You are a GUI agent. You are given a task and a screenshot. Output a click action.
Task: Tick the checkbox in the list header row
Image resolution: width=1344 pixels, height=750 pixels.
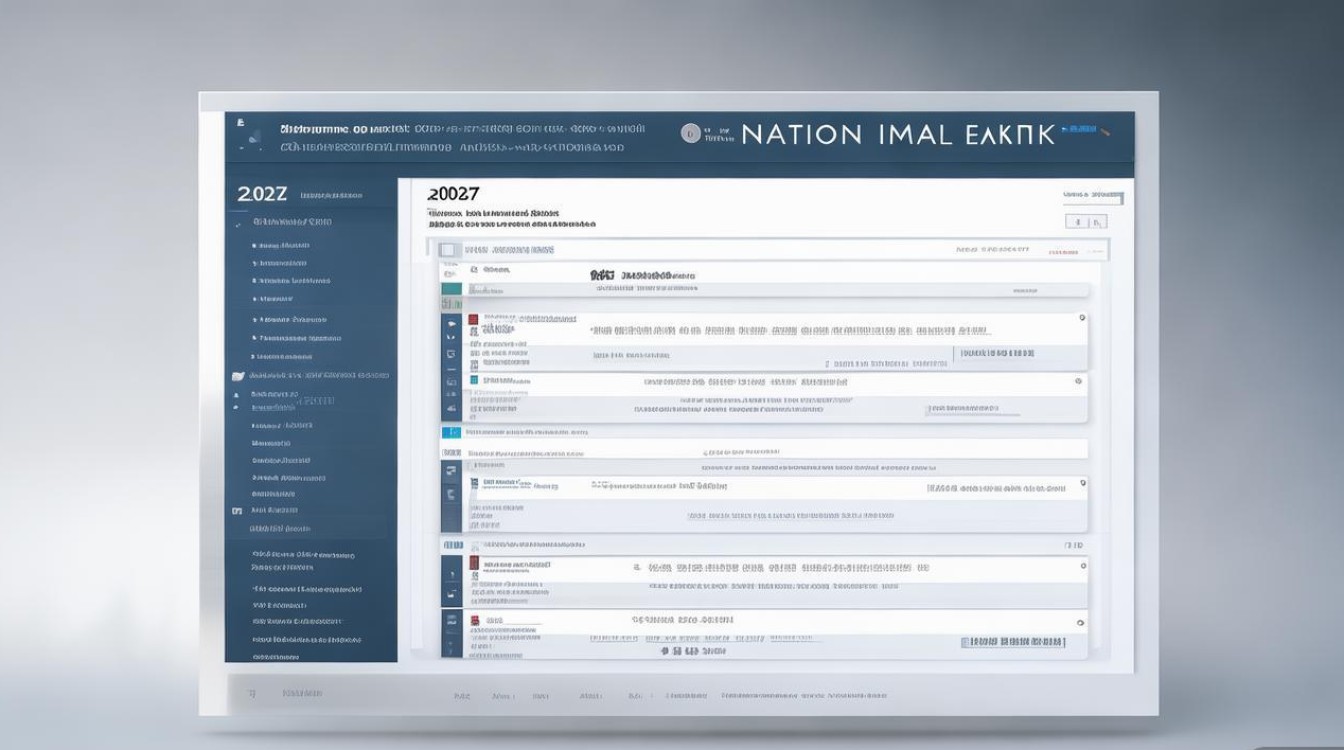coord(448,250)
